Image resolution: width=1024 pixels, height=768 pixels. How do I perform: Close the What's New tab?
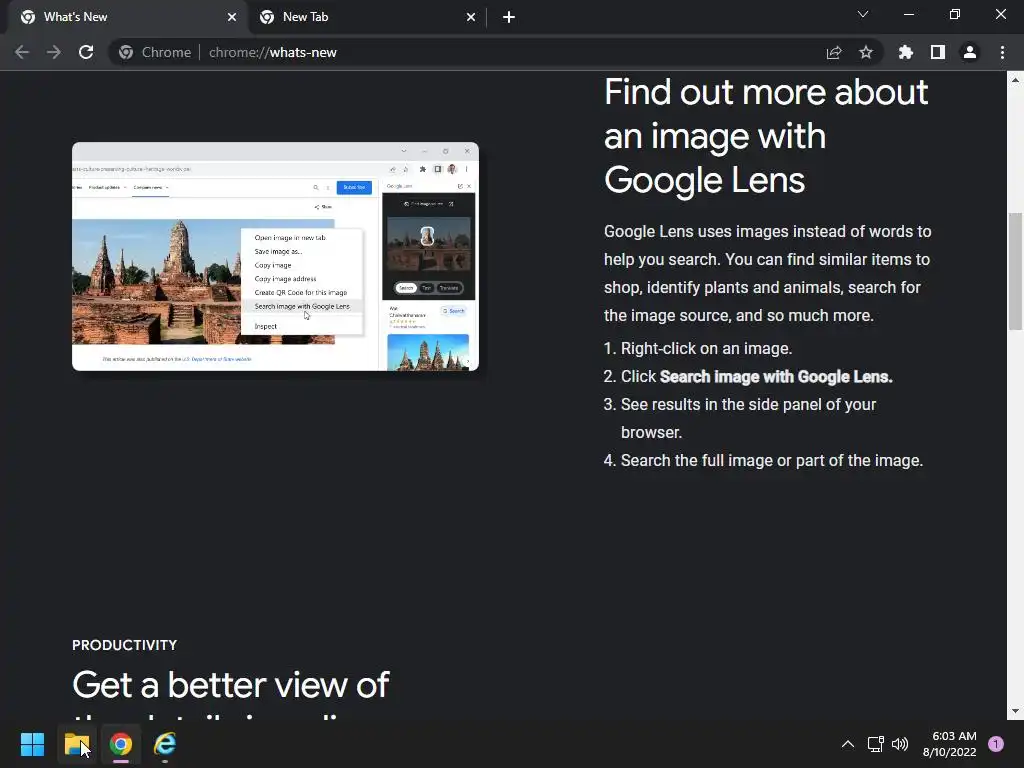pos(231,17)
